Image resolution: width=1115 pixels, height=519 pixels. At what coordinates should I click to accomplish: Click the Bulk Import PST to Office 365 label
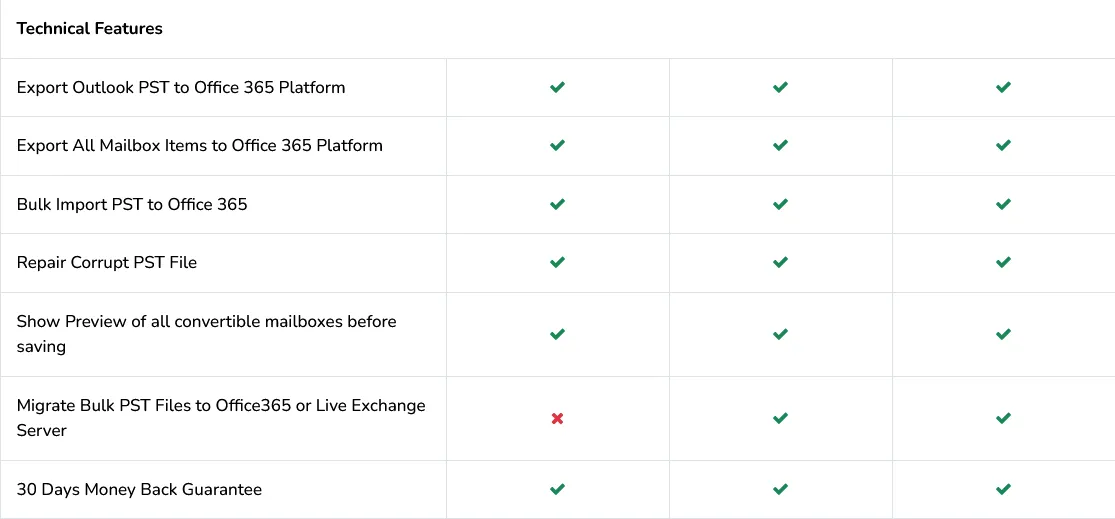click(x=132, y=204)
